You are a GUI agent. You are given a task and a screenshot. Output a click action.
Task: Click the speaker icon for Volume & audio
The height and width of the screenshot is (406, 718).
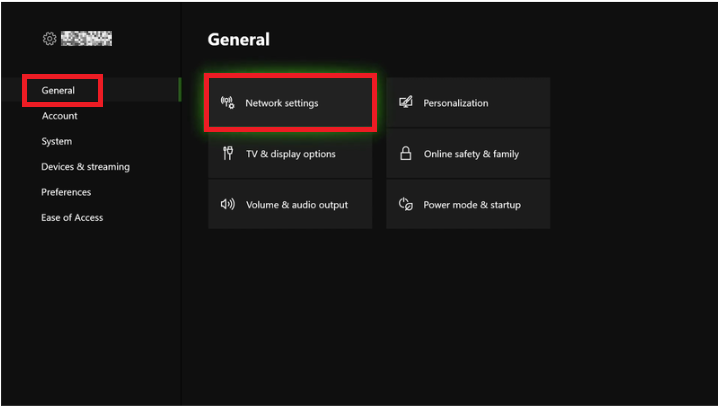point(227,205)
